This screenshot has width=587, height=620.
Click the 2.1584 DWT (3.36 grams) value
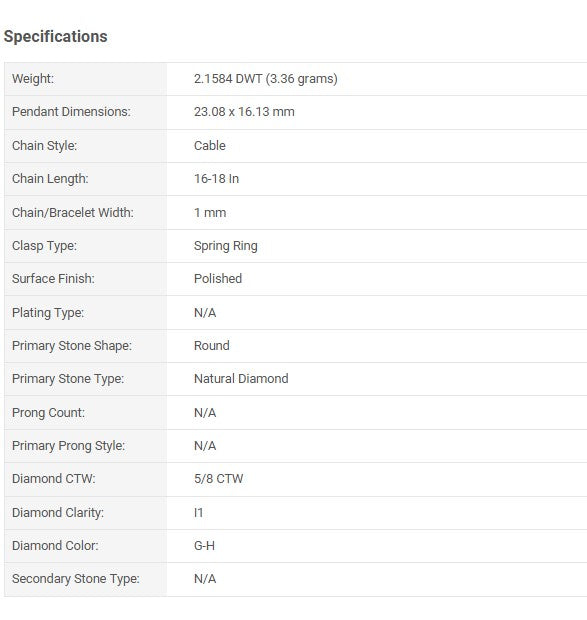(x=266, y=79)
